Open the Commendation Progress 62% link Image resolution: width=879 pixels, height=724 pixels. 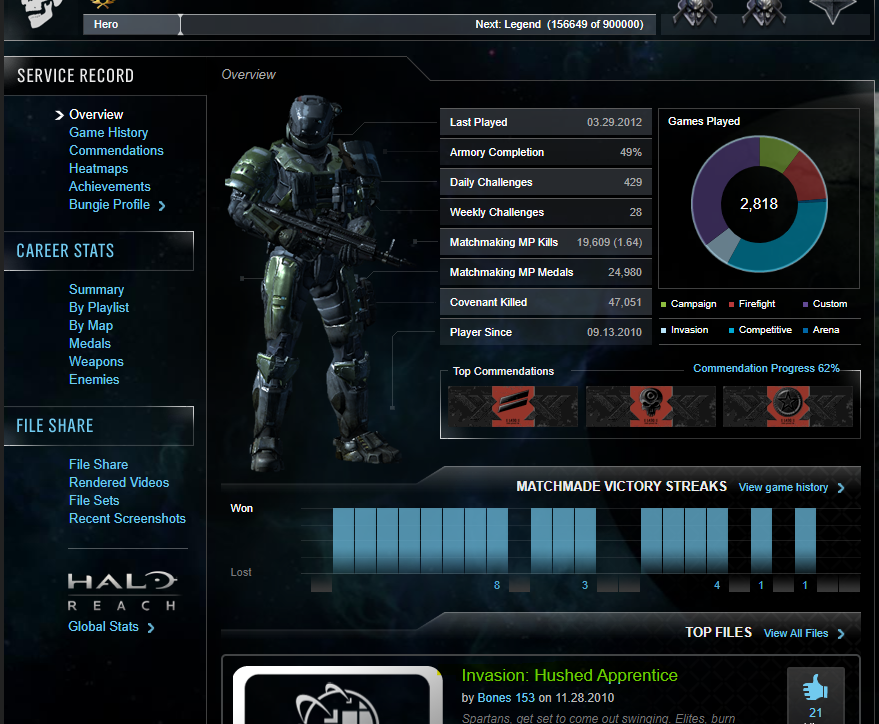pyautogui.click(x=766, y=368)
